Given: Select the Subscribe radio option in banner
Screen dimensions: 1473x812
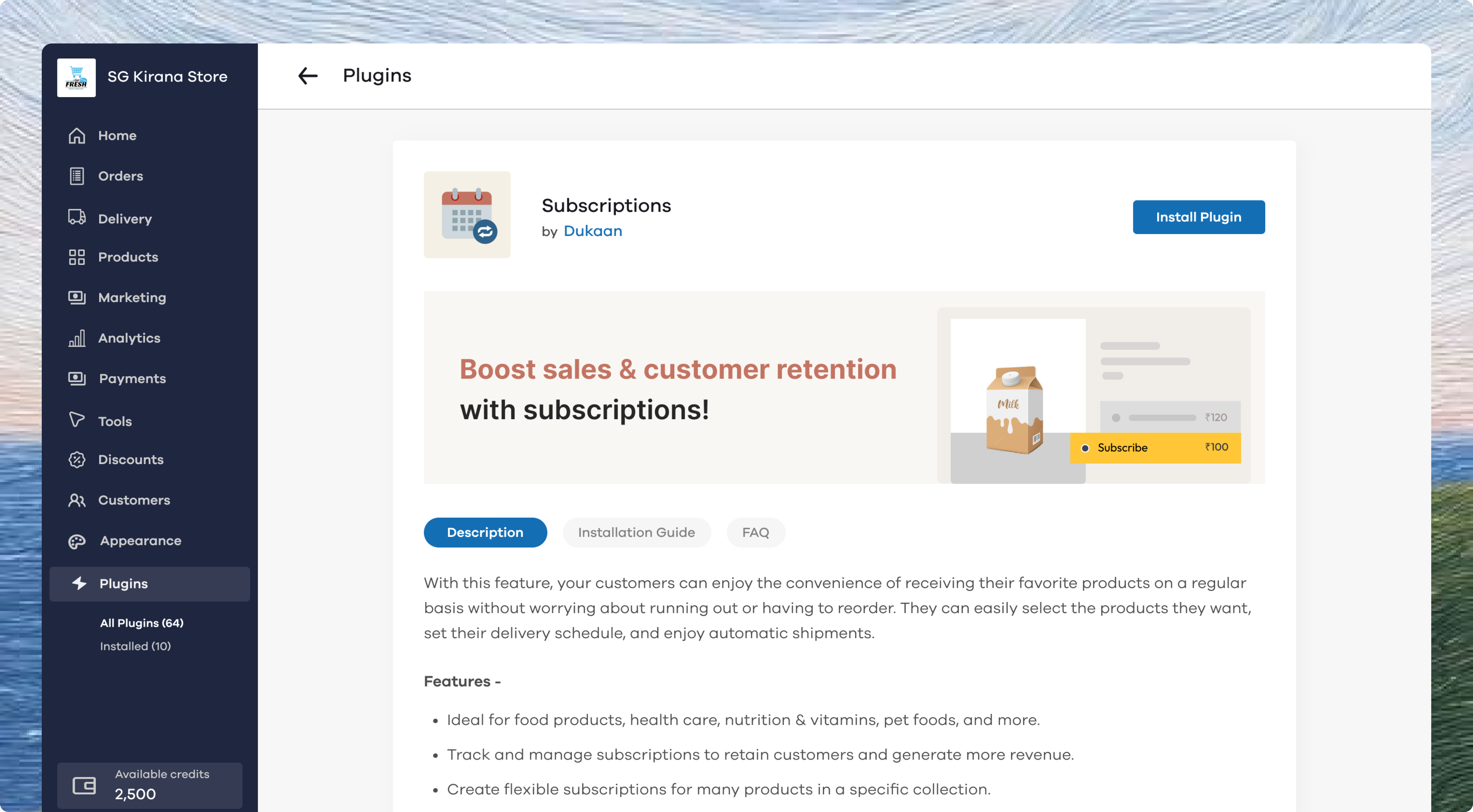Looking at the screenshot, I should (1085, 448).
